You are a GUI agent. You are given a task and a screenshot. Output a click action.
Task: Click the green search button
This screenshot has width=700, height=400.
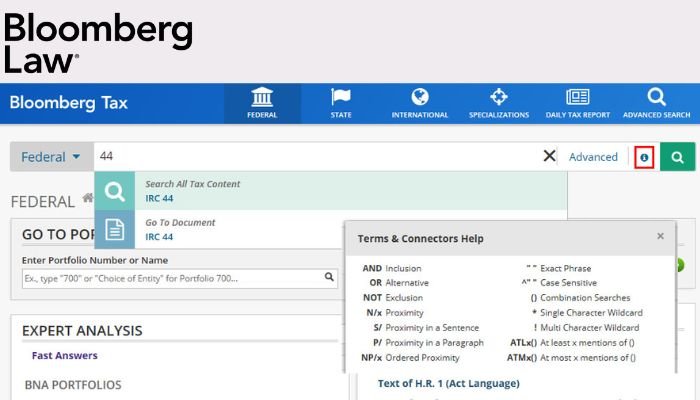coord(678,157)
